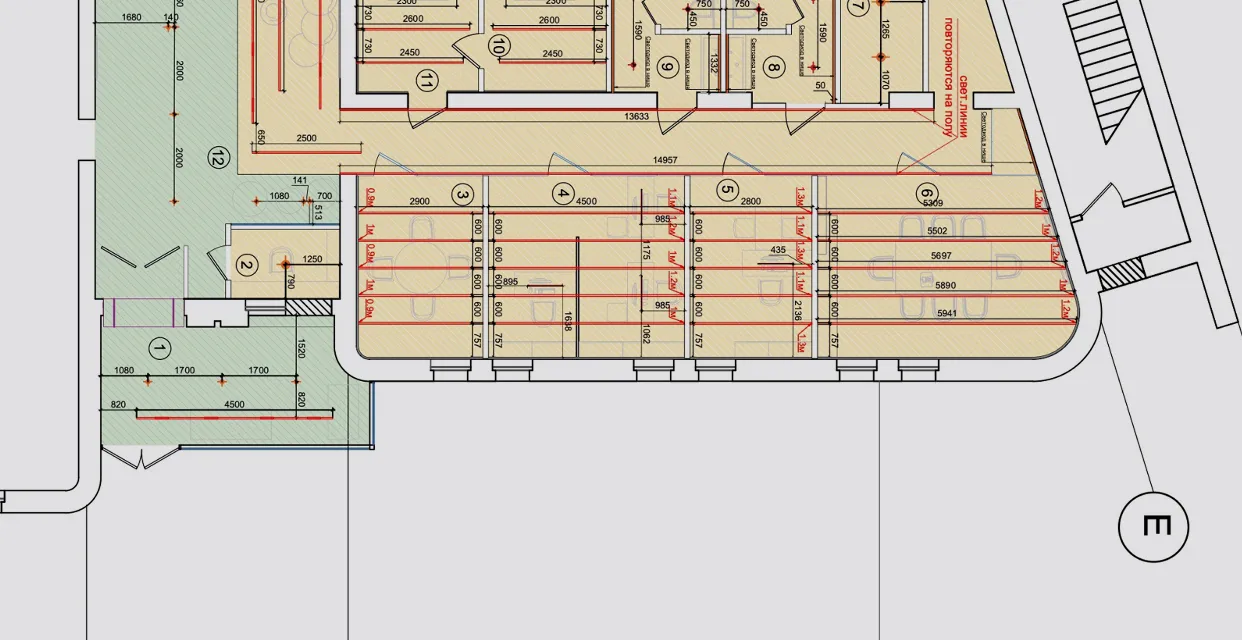Click the 1250 dimension in room 2
Image resolution: width=1242 pixels, height=640 pixels.
coord(312,259)
